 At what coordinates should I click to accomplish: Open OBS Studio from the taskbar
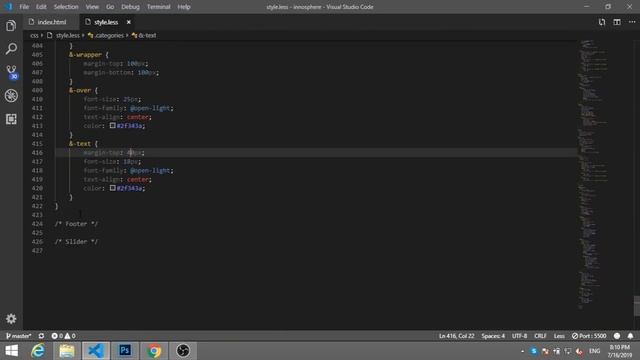183,351
